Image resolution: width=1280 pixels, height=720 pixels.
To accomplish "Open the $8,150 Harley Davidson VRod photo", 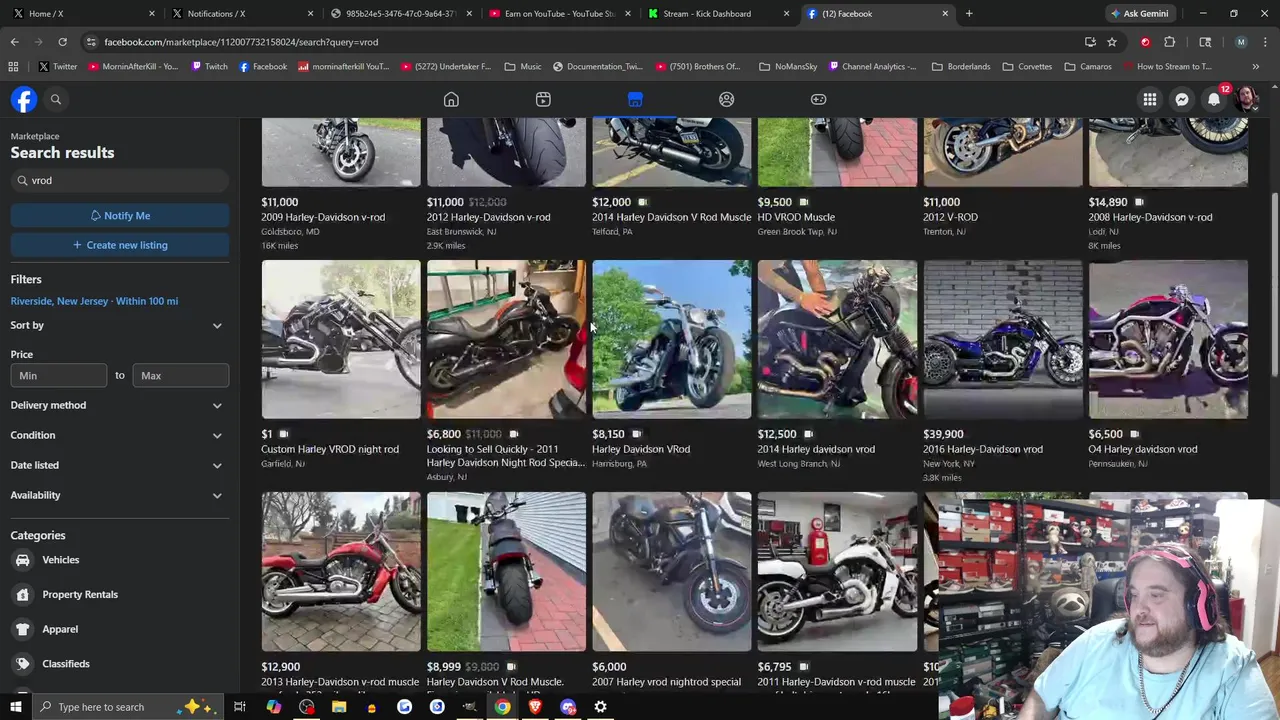I will 672,339.
